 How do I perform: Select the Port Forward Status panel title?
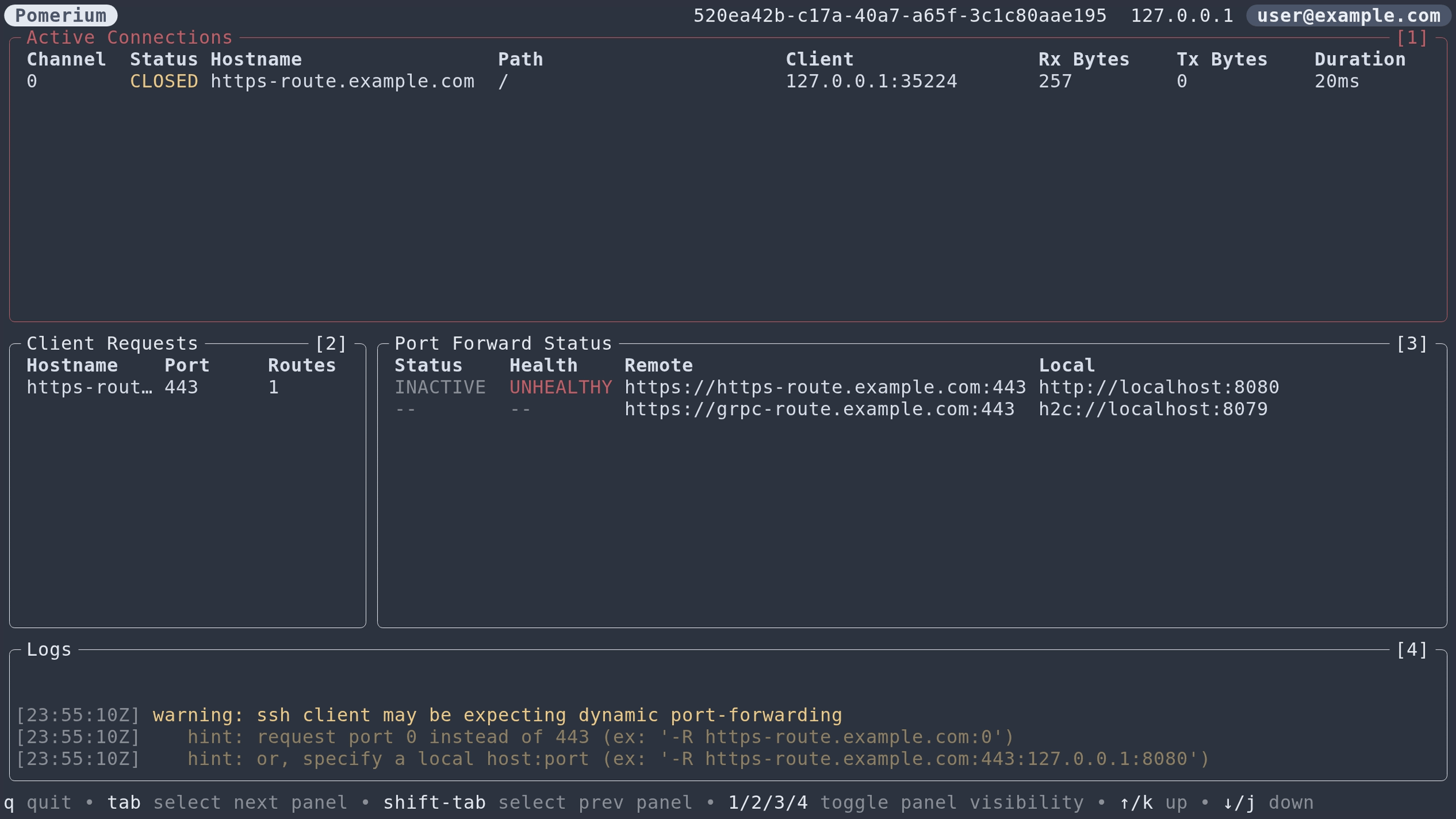tap(503, 344)
